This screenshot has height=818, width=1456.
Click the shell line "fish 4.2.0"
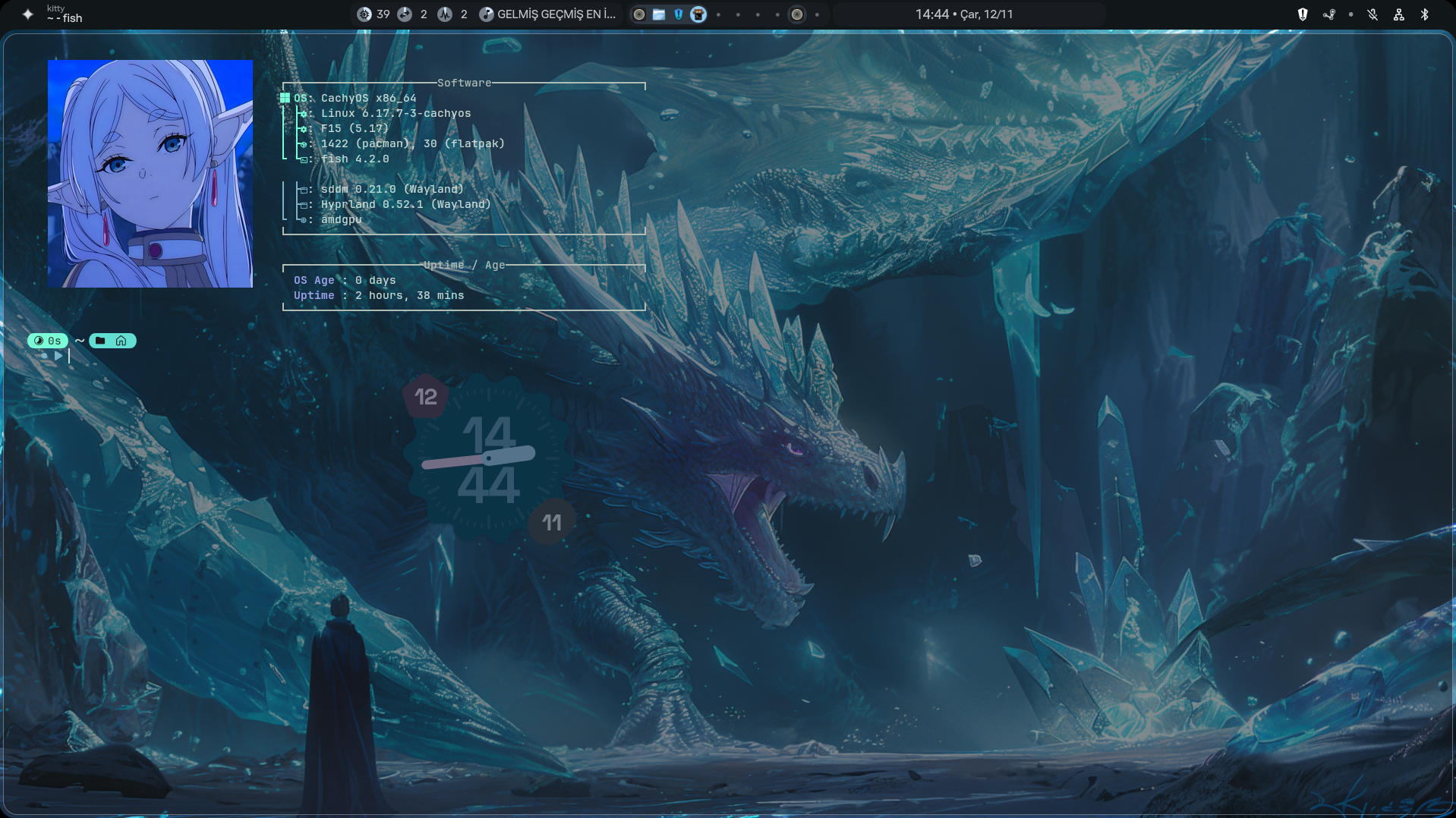point(344,159)
